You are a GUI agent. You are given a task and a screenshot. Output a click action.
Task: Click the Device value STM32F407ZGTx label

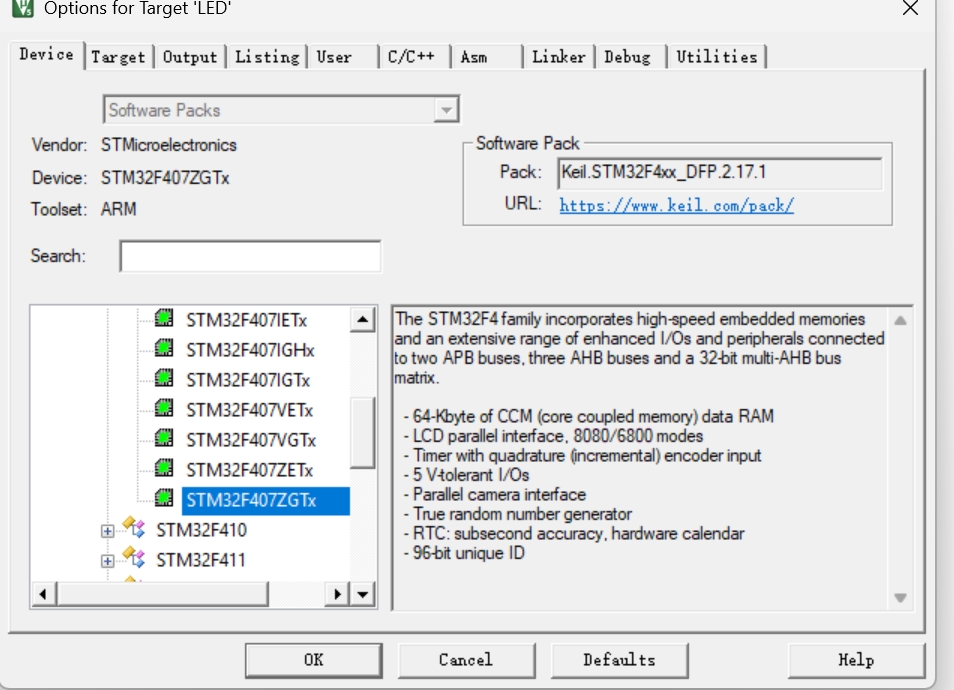coord(165,178)
